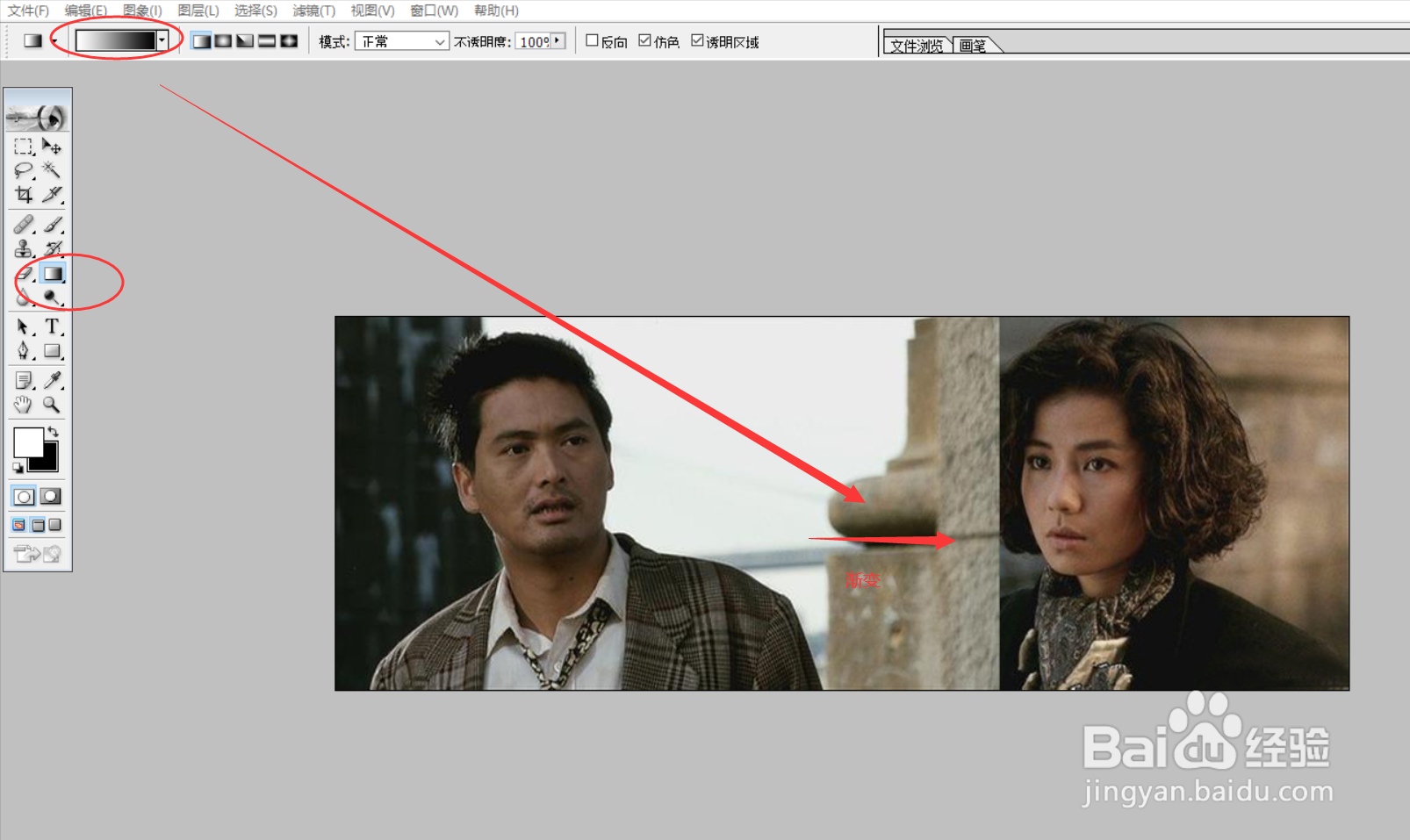Viewport: 1410px width, 840px height.
Task: Select the Clone Stamp tool
Action: point(24,248)
